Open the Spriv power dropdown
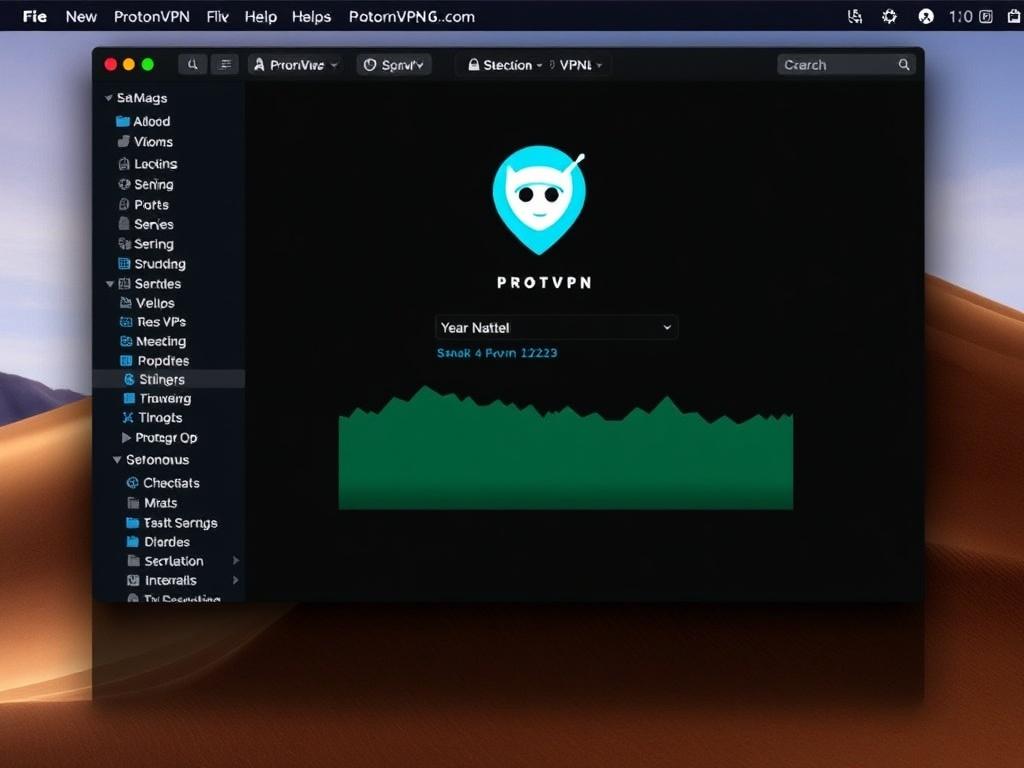The image size is (1024, 768). (394, 65)
